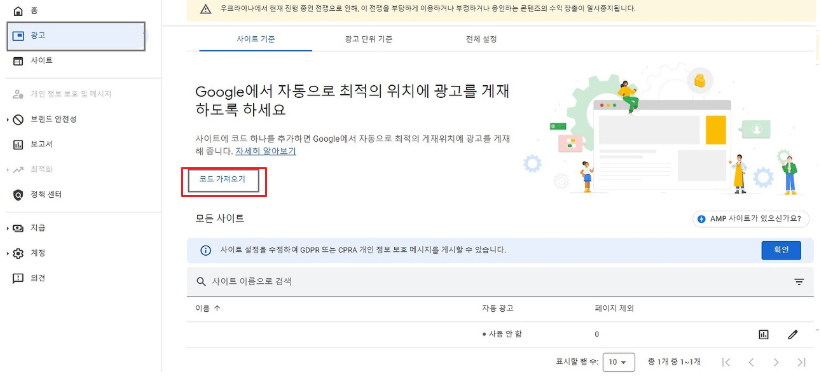Open 브랜드 안전성 section
This screenshot has height=376, width=821.
click(x=54, y=119)
